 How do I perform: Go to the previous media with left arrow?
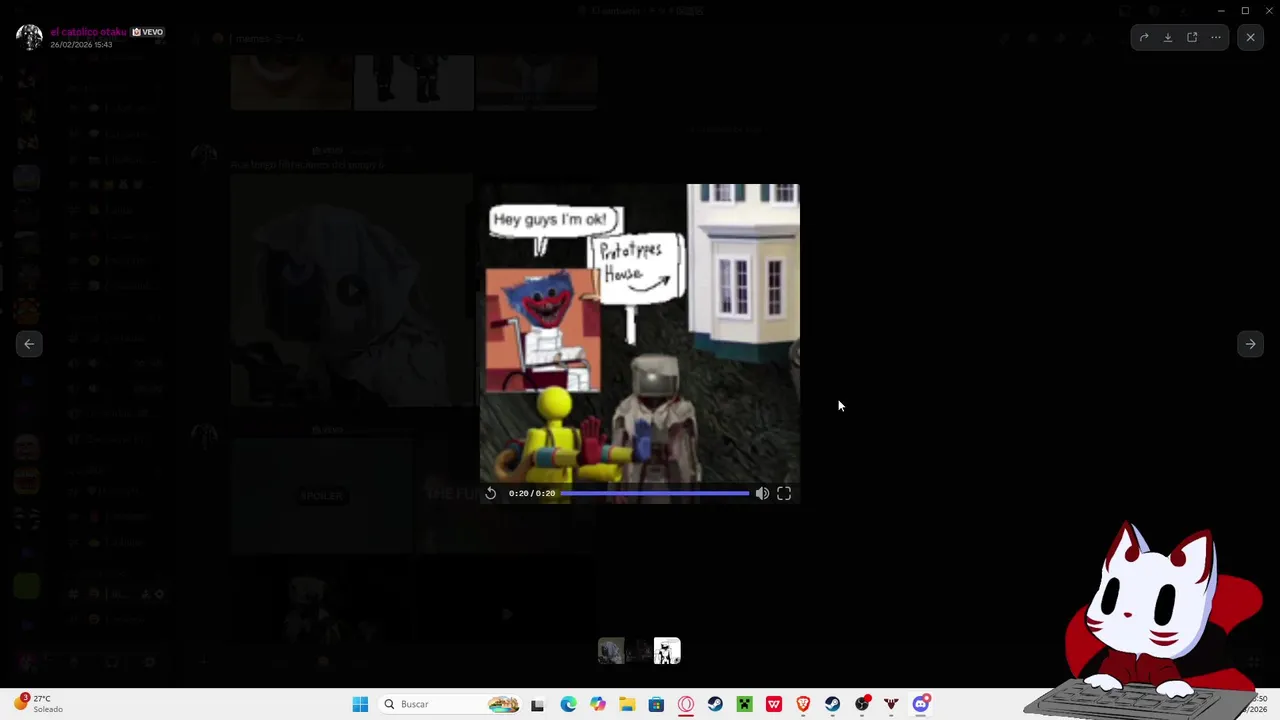click(x=29, y=344)
